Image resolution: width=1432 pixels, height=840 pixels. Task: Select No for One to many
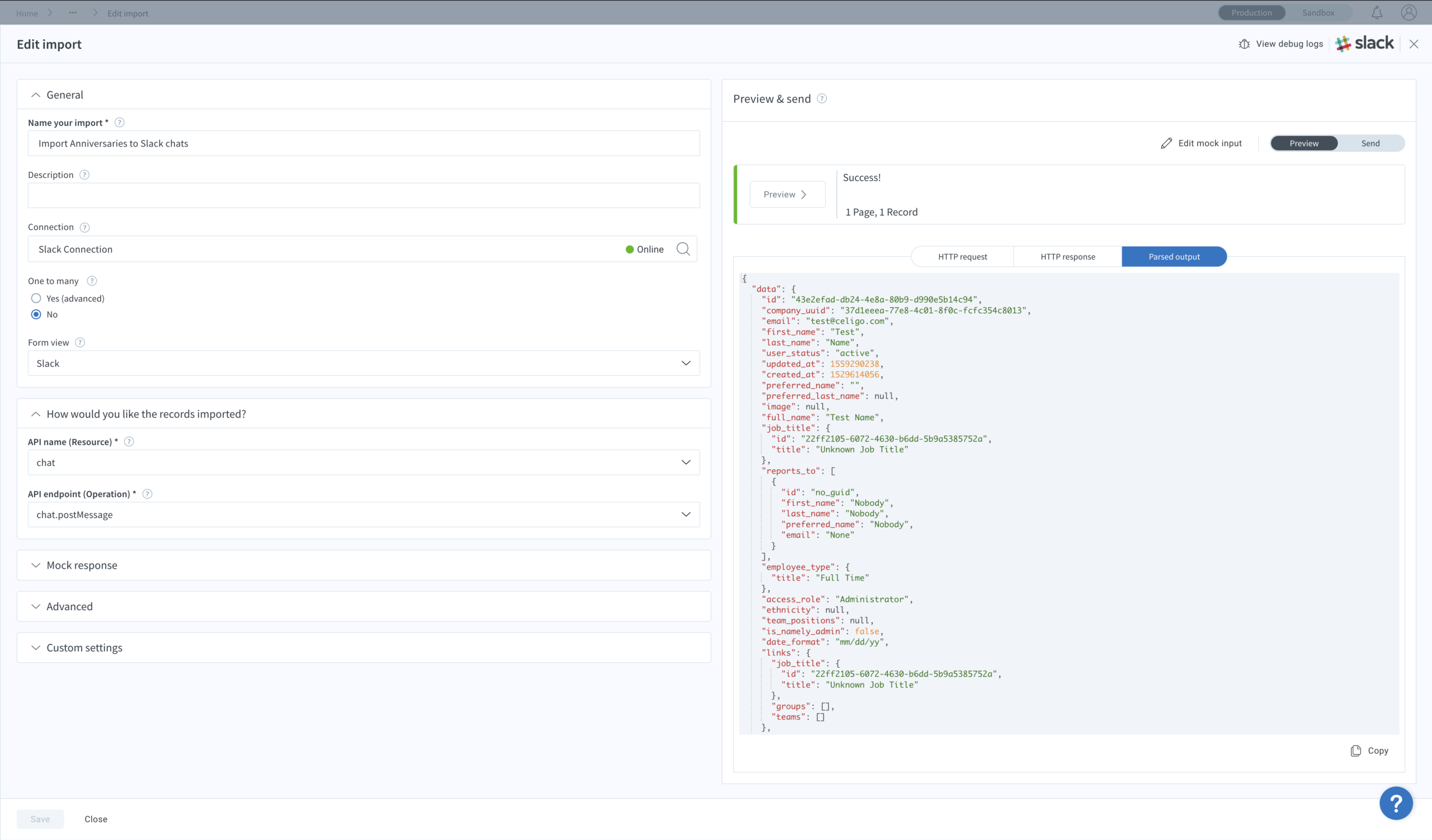click(36, 314)
